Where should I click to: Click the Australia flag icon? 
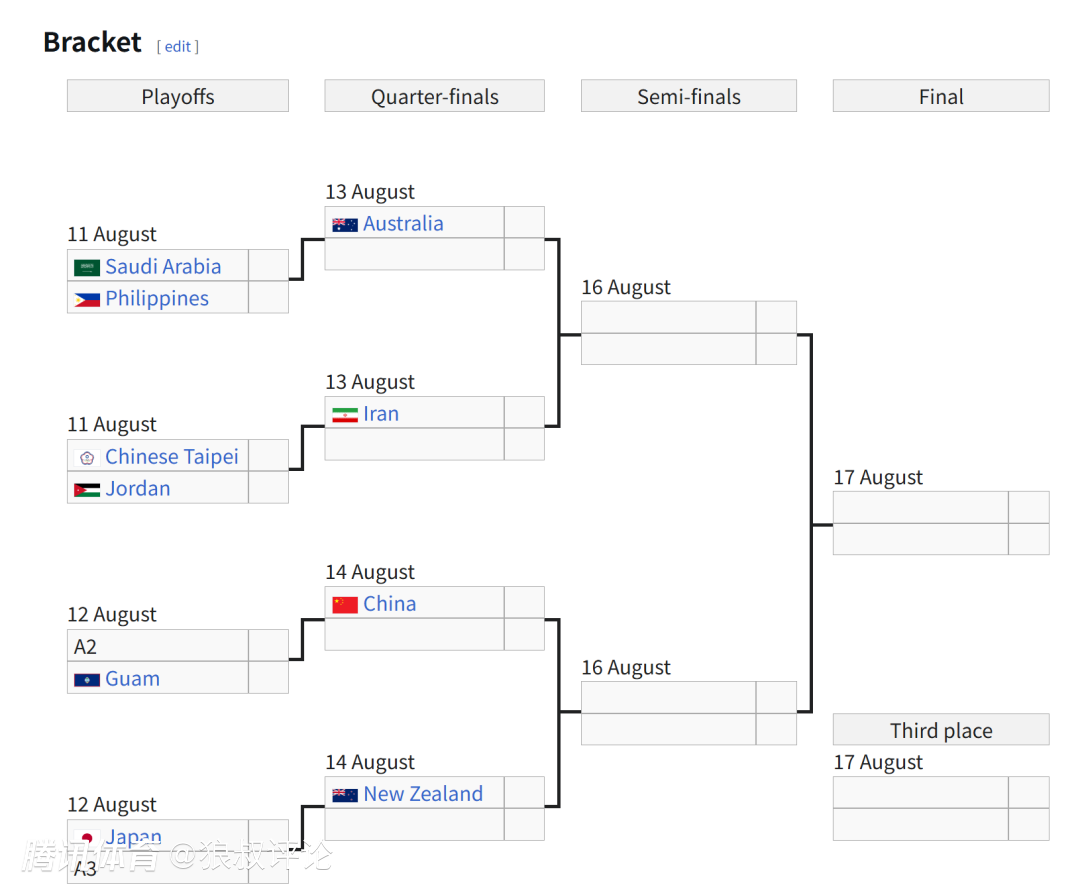345,225
